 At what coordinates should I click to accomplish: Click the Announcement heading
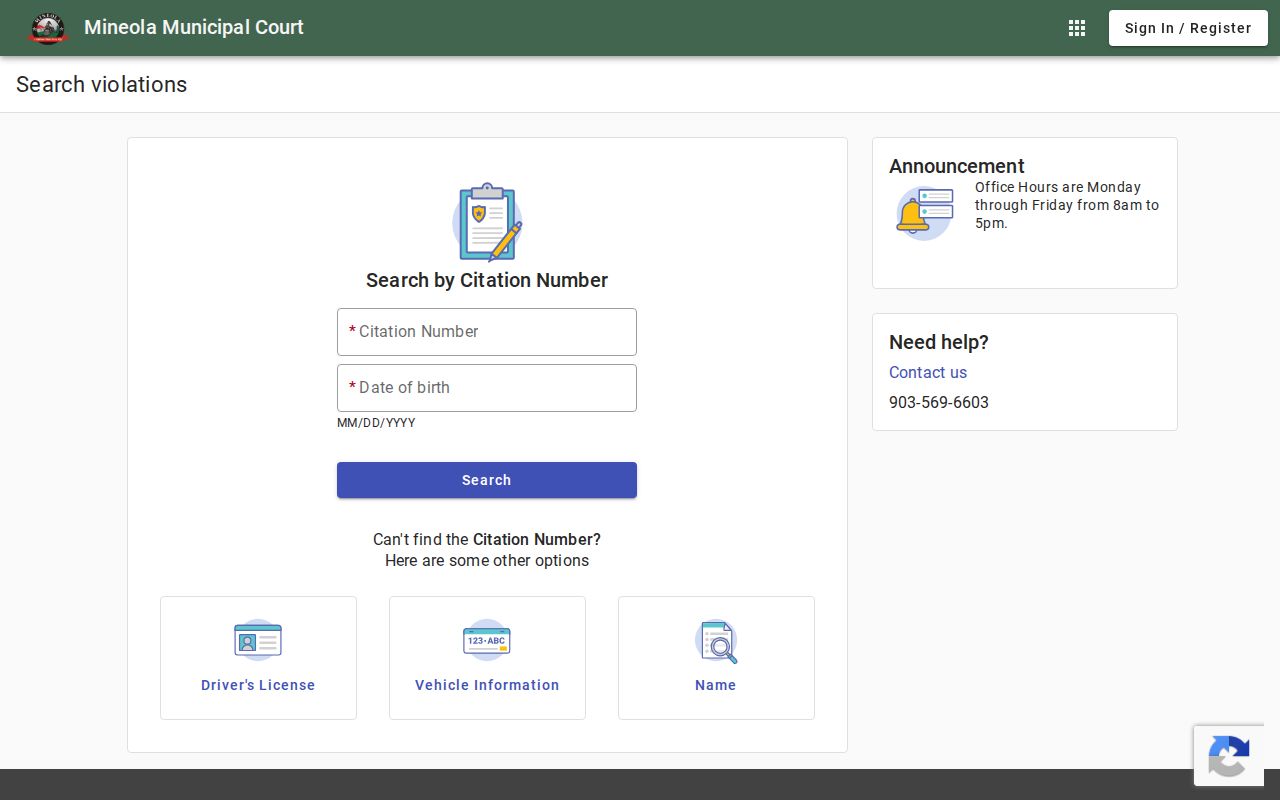pos(957,166)
